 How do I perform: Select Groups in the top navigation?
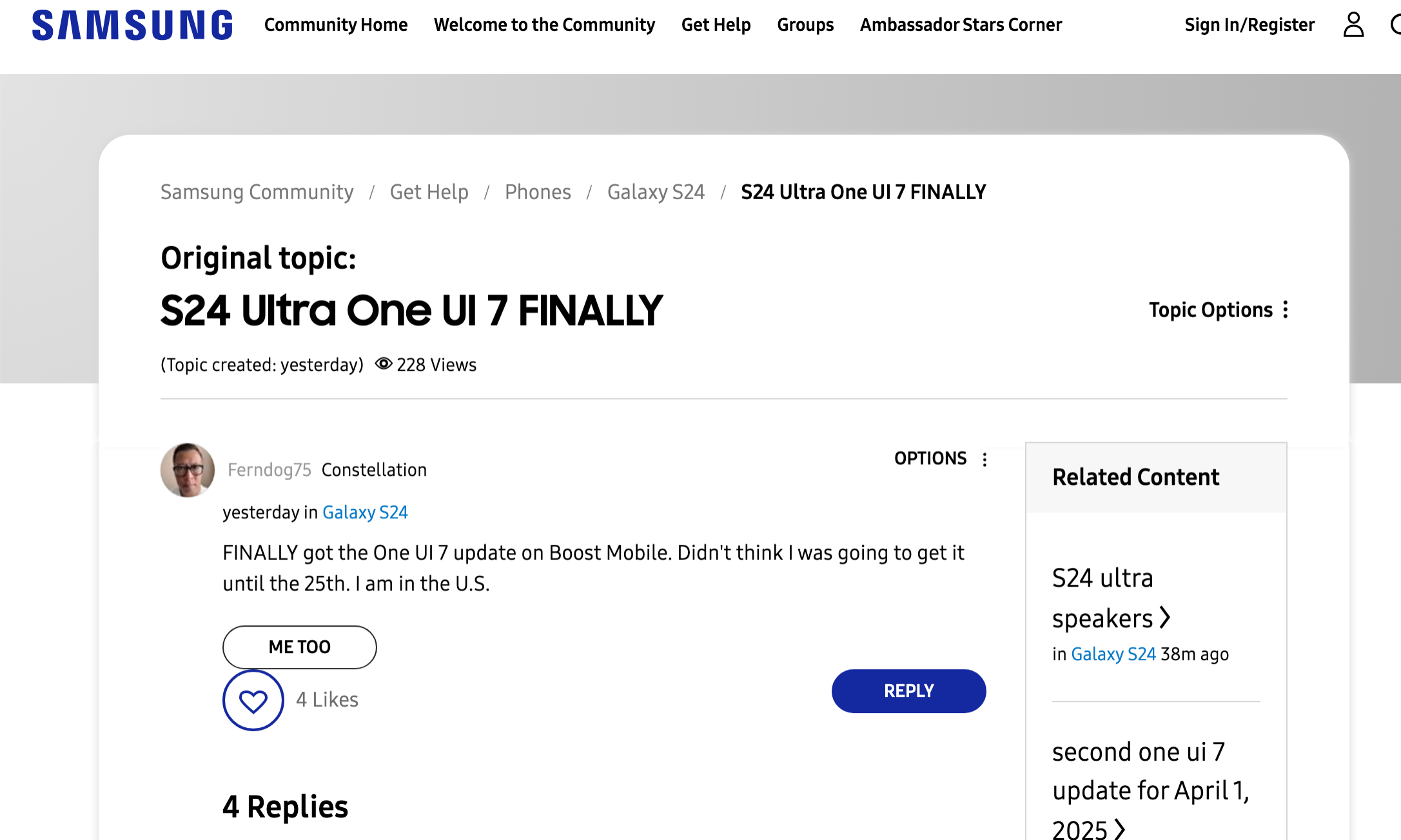coord(805,25)
